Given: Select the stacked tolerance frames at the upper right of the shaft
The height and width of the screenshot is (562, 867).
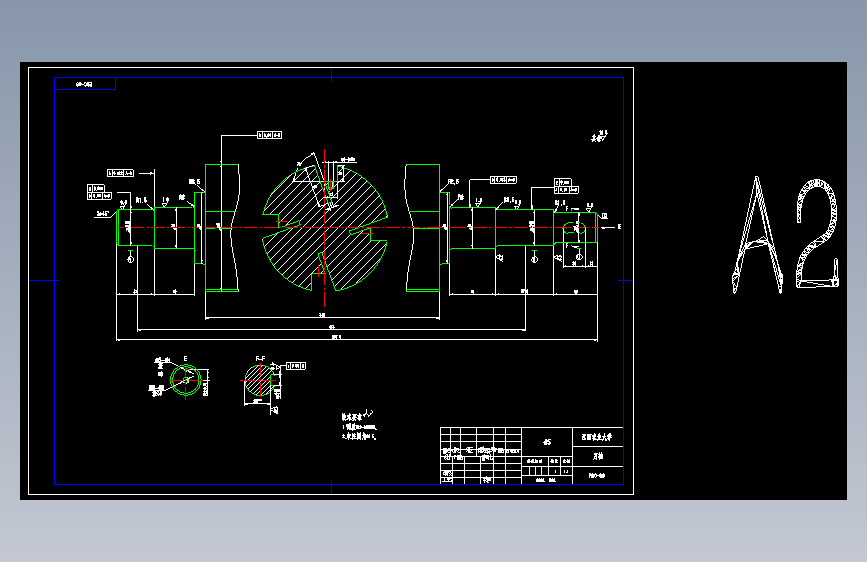Looking at the screenshot, I should (x=566, y=186).
